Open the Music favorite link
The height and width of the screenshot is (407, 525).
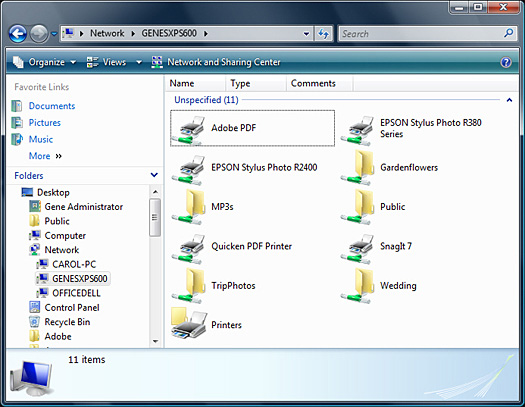click(x=41, y=139)
